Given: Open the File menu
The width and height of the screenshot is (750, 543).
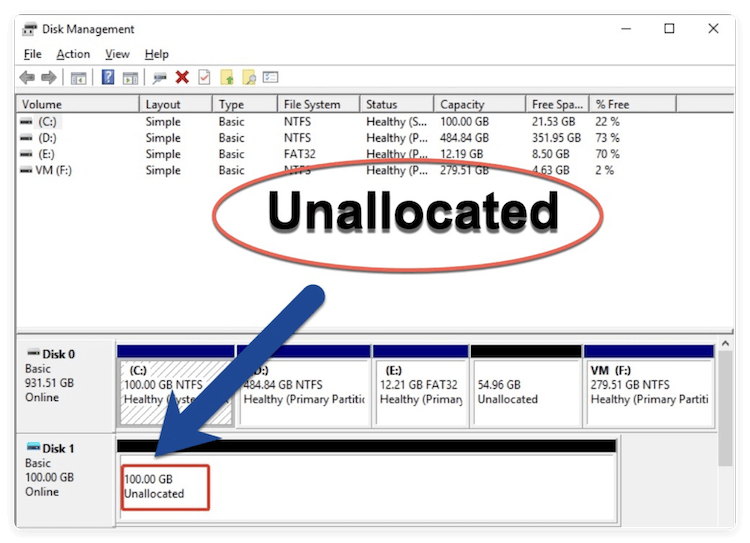Looking at the screenshot, I should [x=33, y=54].
